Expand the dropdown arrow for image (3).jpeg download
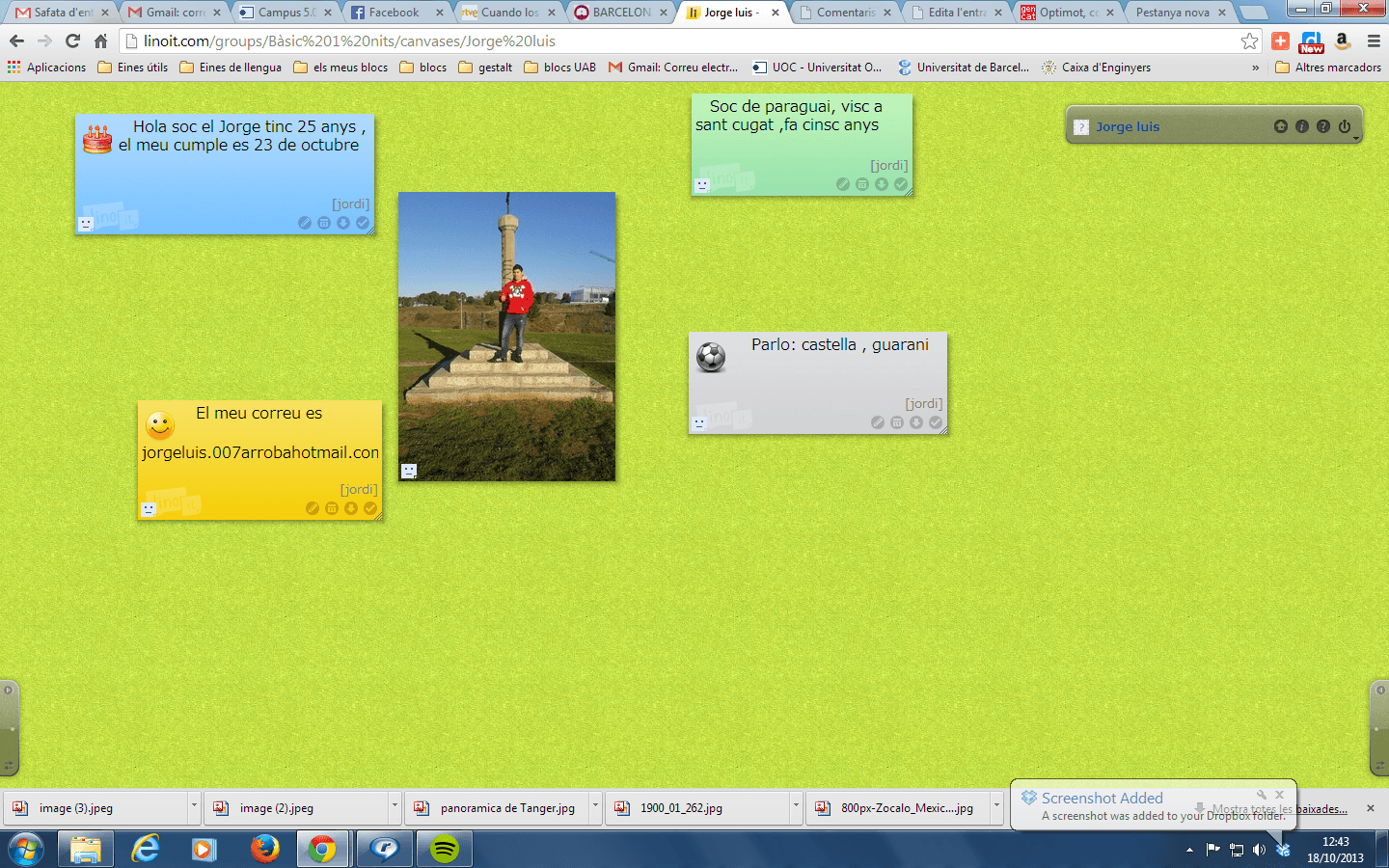Viewport: 1389px width, 868px height. coord(194,807)
